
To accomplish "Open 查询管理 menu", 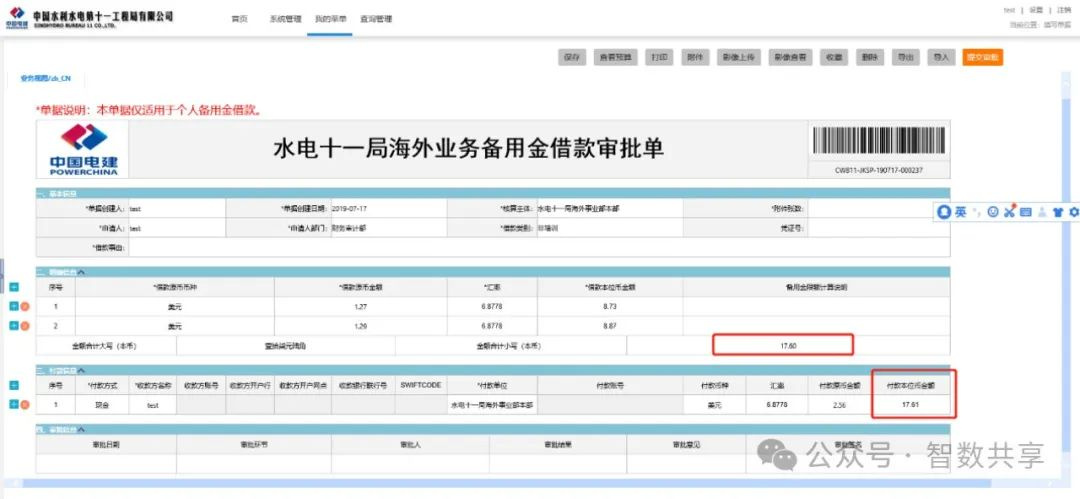I will point(376,19).
